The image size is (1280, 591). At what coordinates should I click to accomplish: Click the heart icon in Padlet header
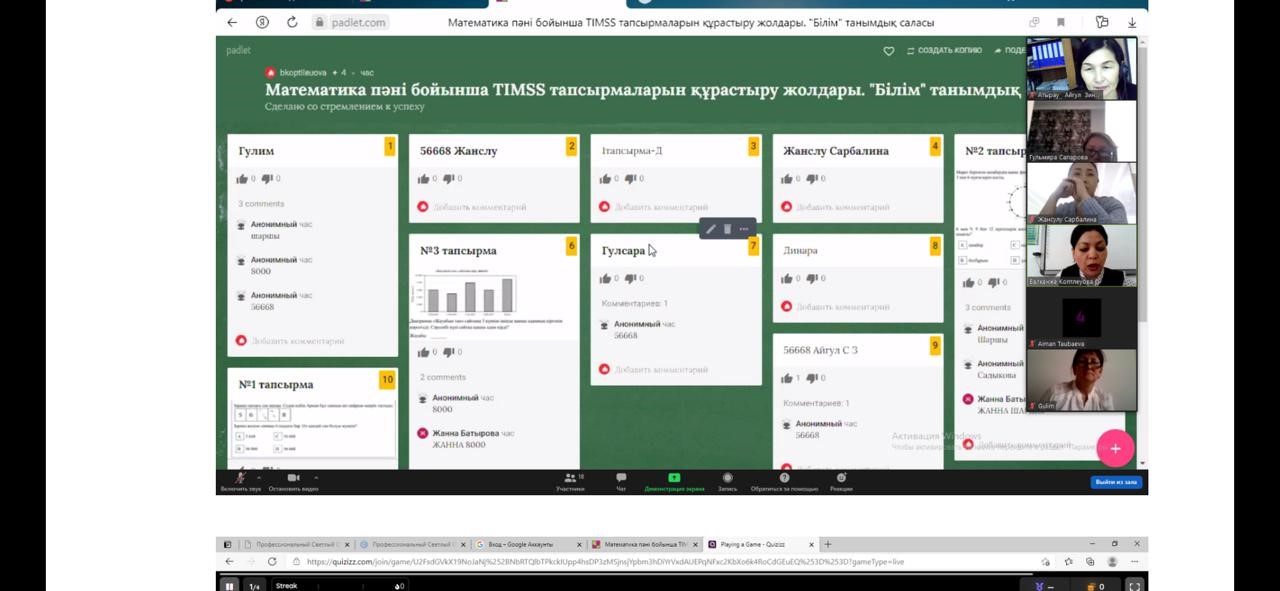point(888,51)
